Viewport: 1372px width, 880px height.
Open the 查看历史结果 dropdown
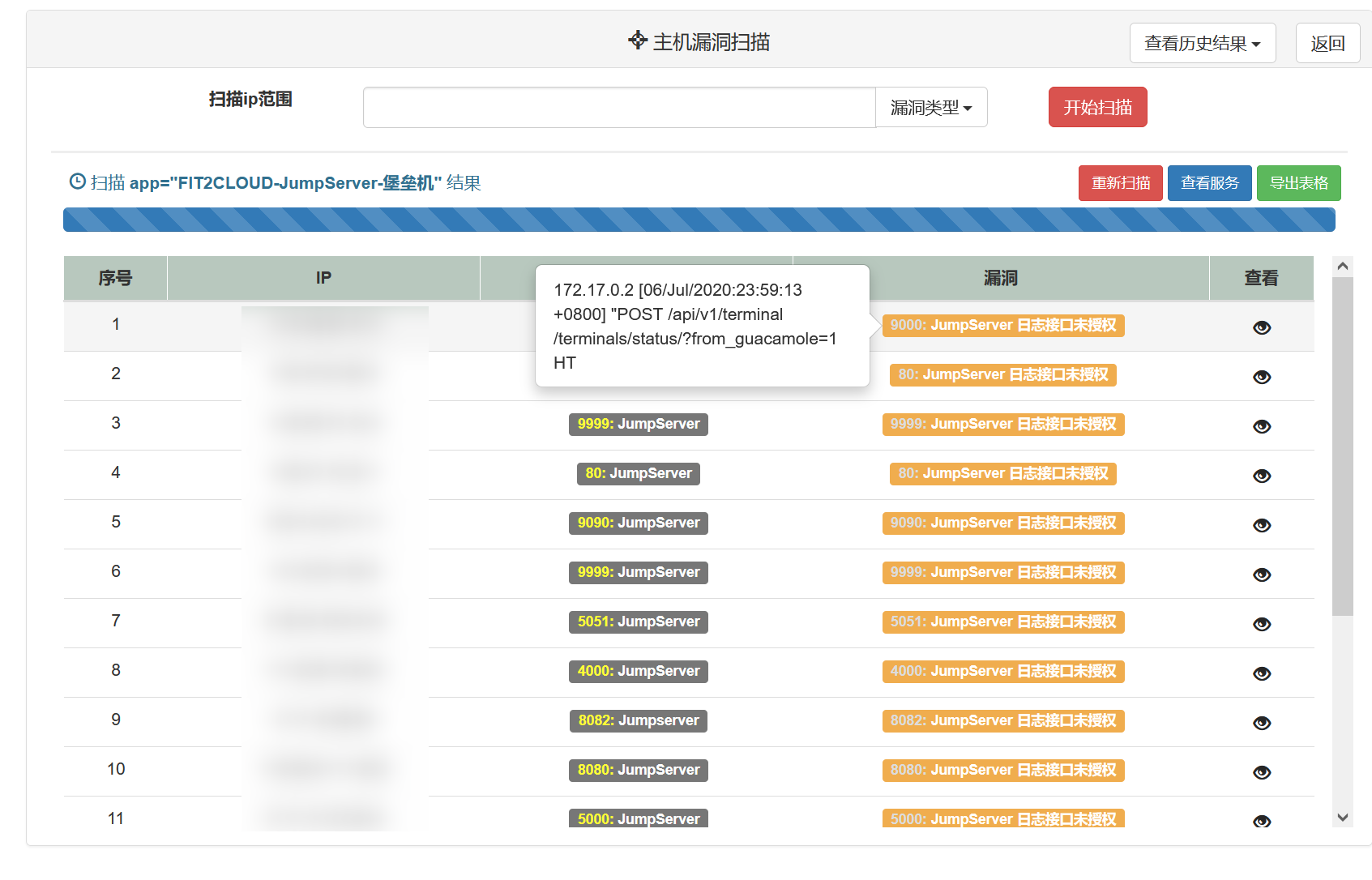click(1202, 43)
